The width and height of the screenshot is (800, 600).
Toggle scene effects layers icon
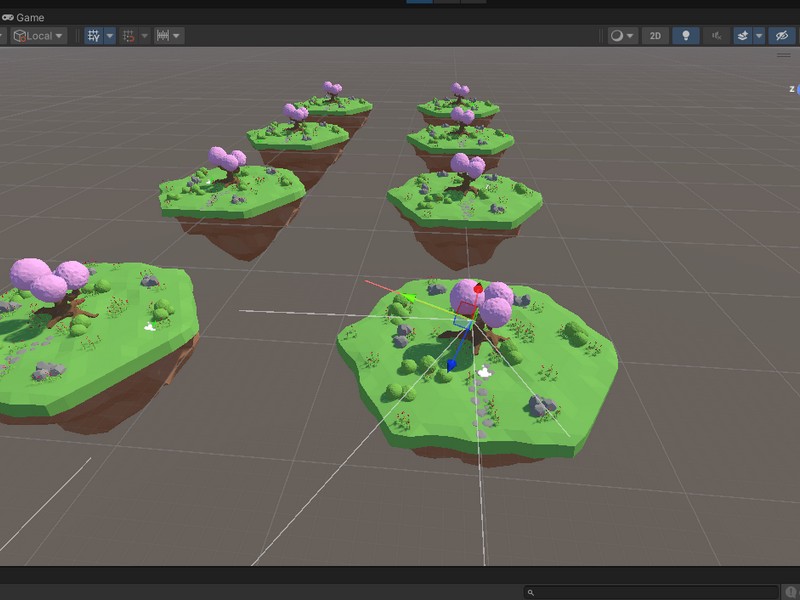(743, 36)
